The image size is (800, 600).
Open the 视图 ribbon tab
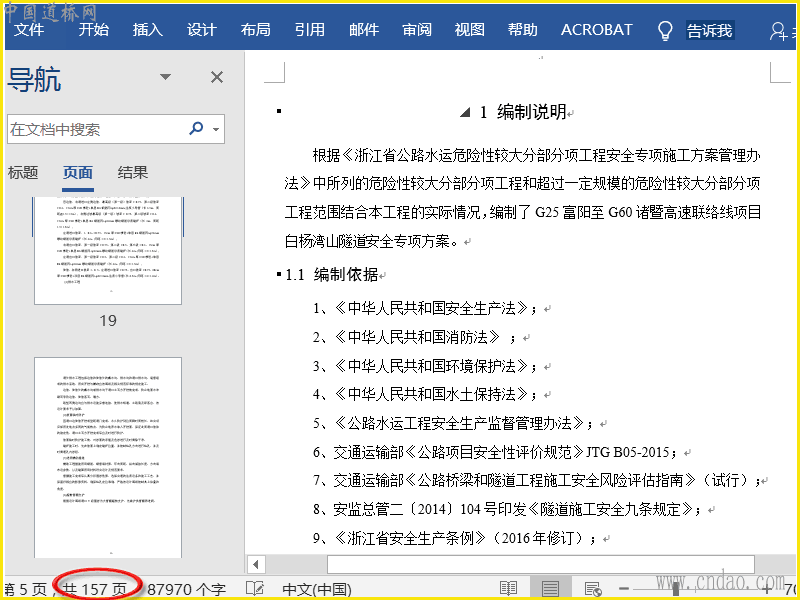pyautogui.click(x=469, y=30)
